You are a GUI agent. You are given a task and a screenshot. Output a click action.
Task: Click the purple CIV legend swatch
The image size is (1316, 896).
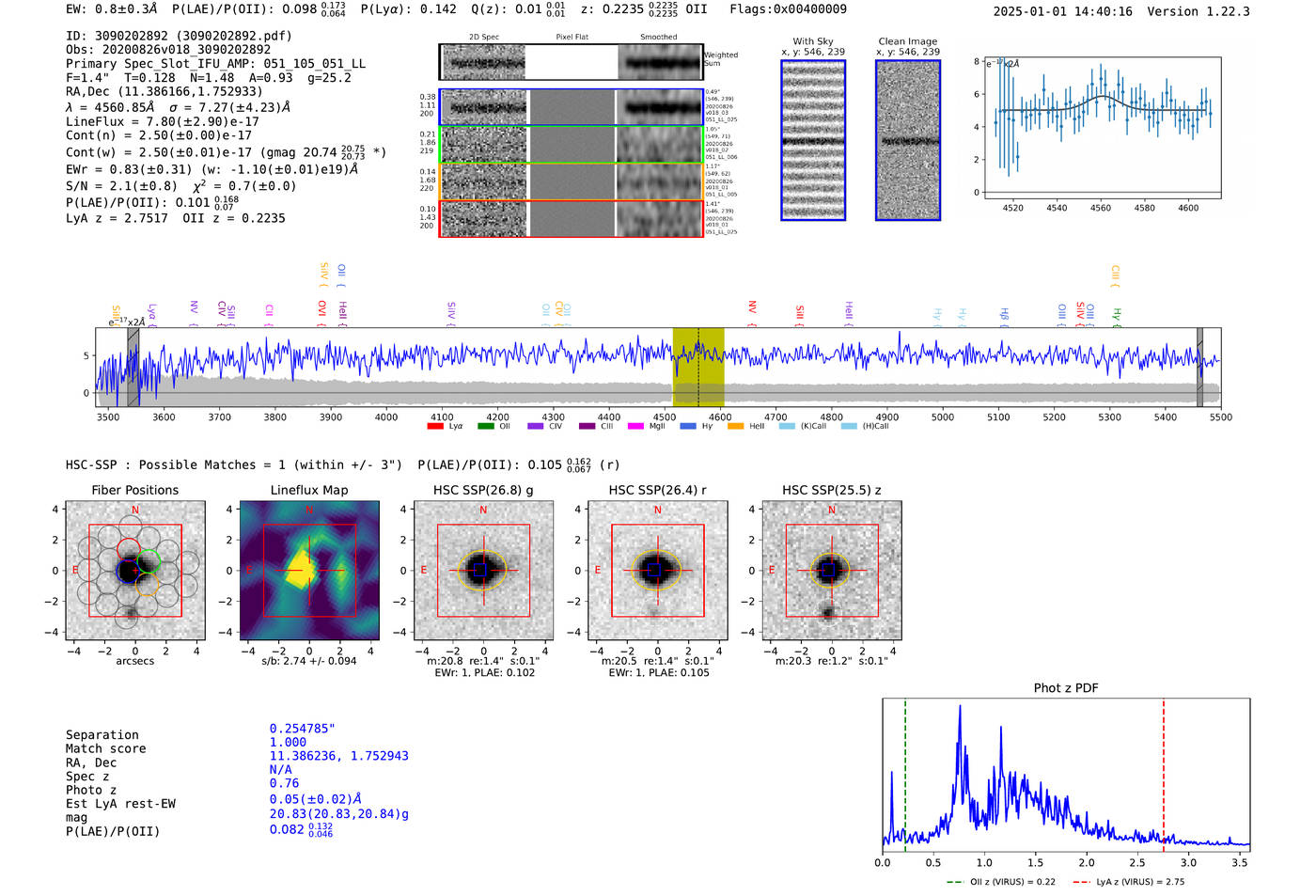click(536, 427)
